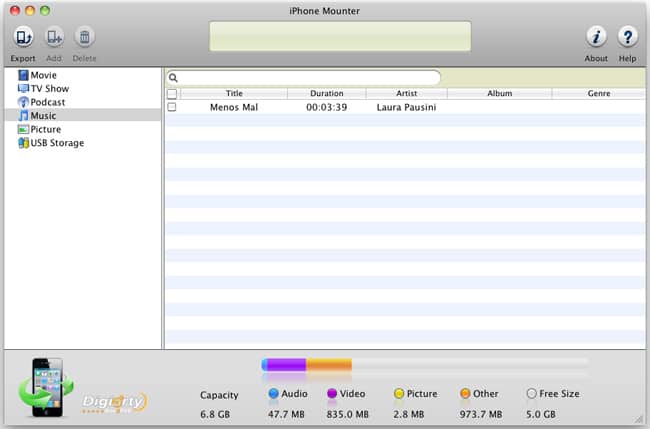This screenshot has height=429, width=650.
Task: Click the Digiarty logo
Action: tap(114, 402)
